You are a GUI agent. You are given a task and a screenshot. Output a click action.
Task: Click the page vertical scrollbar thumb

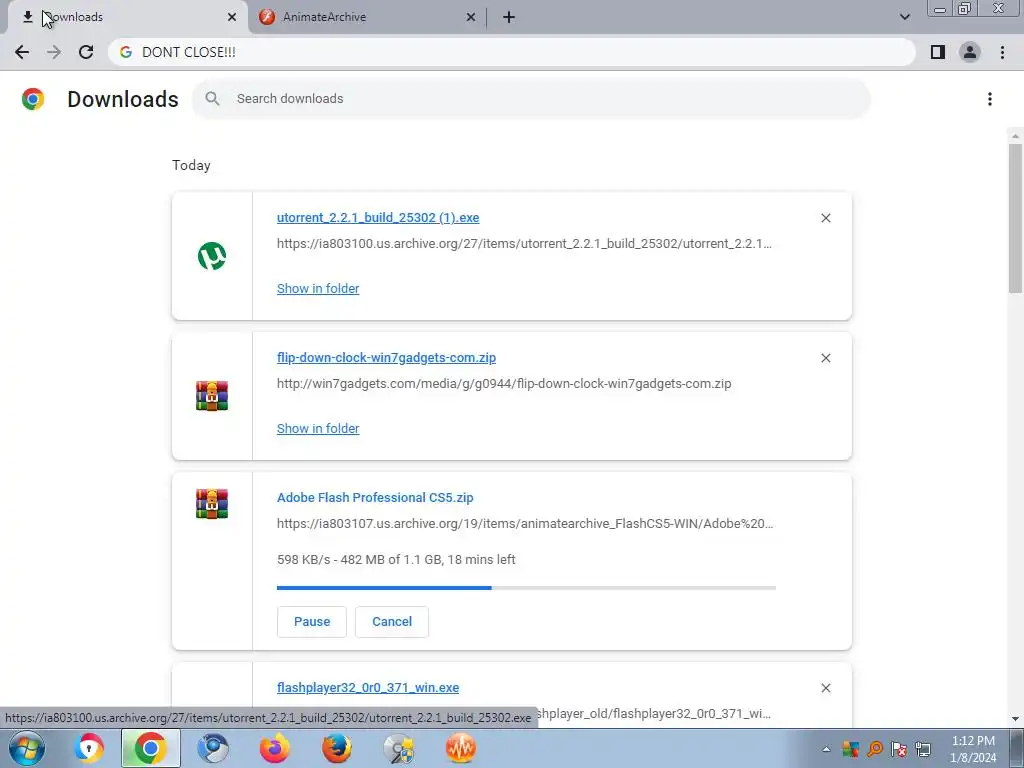pyautogui.click(x=1015, y=218)
